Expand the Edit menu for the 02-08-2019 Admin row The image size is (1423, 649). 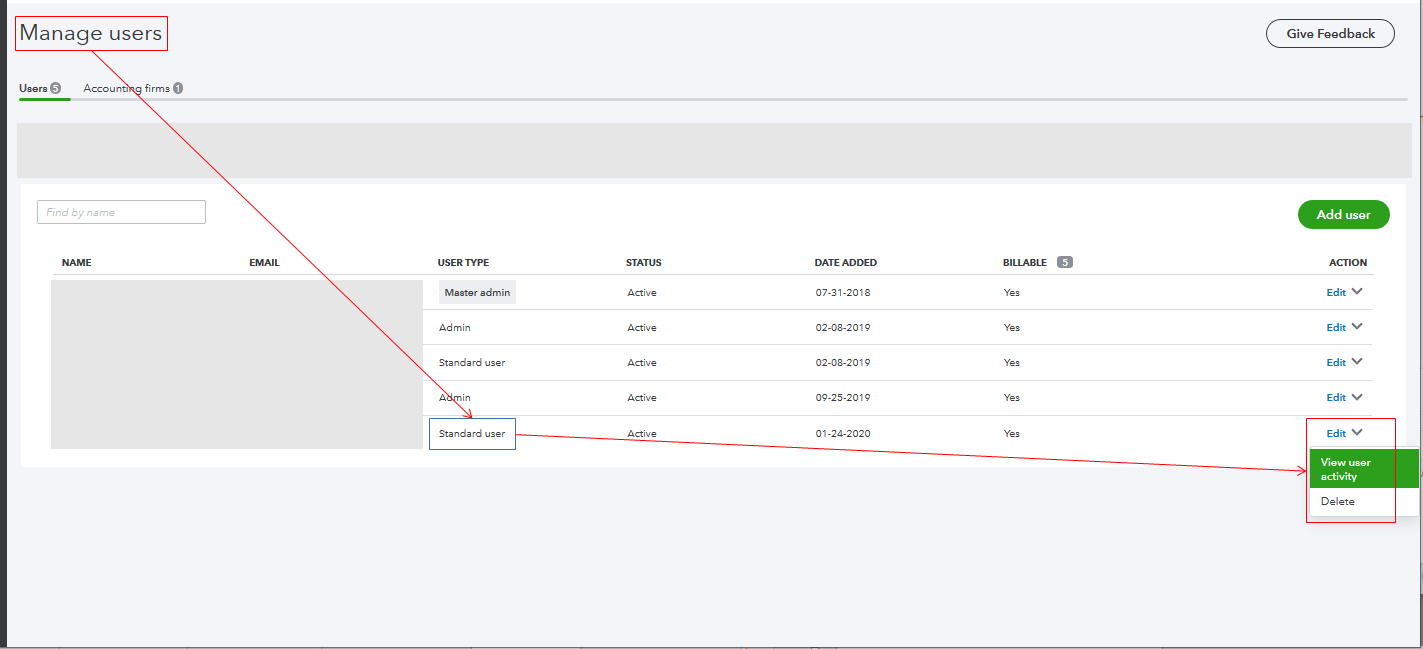coord(1356,326)
